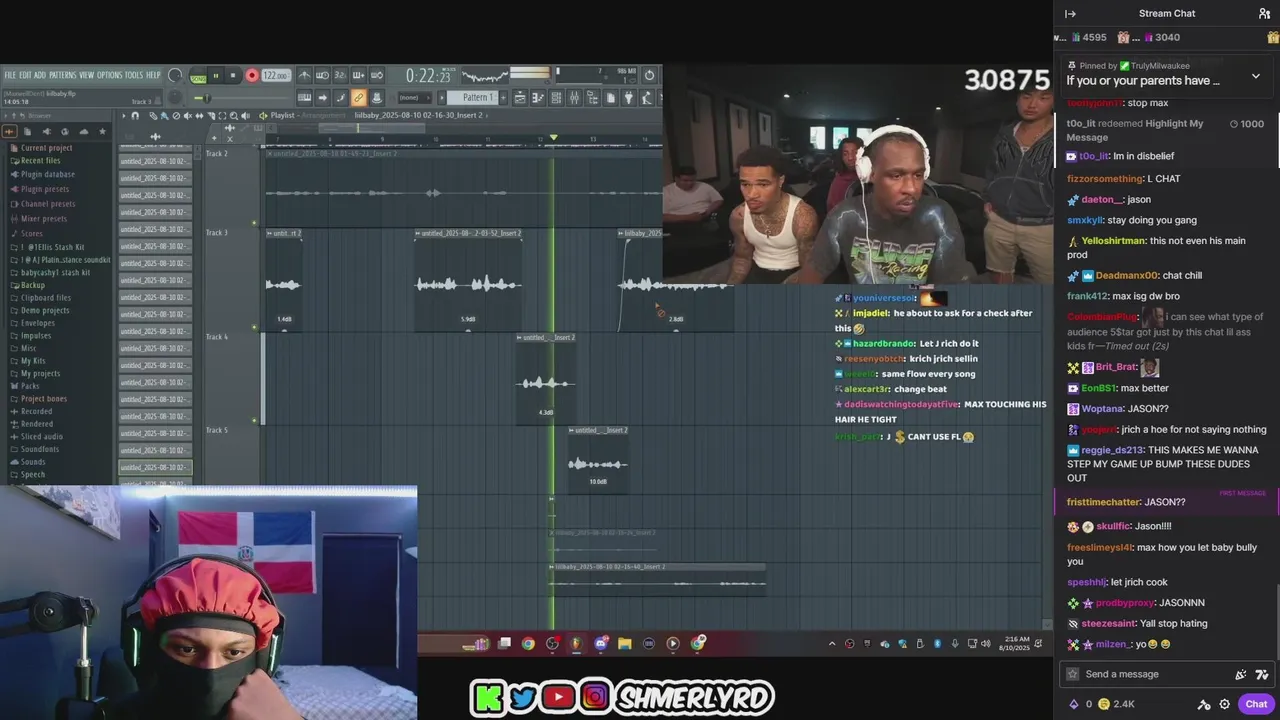Open the plugin picker plug icon

[629, 98]
